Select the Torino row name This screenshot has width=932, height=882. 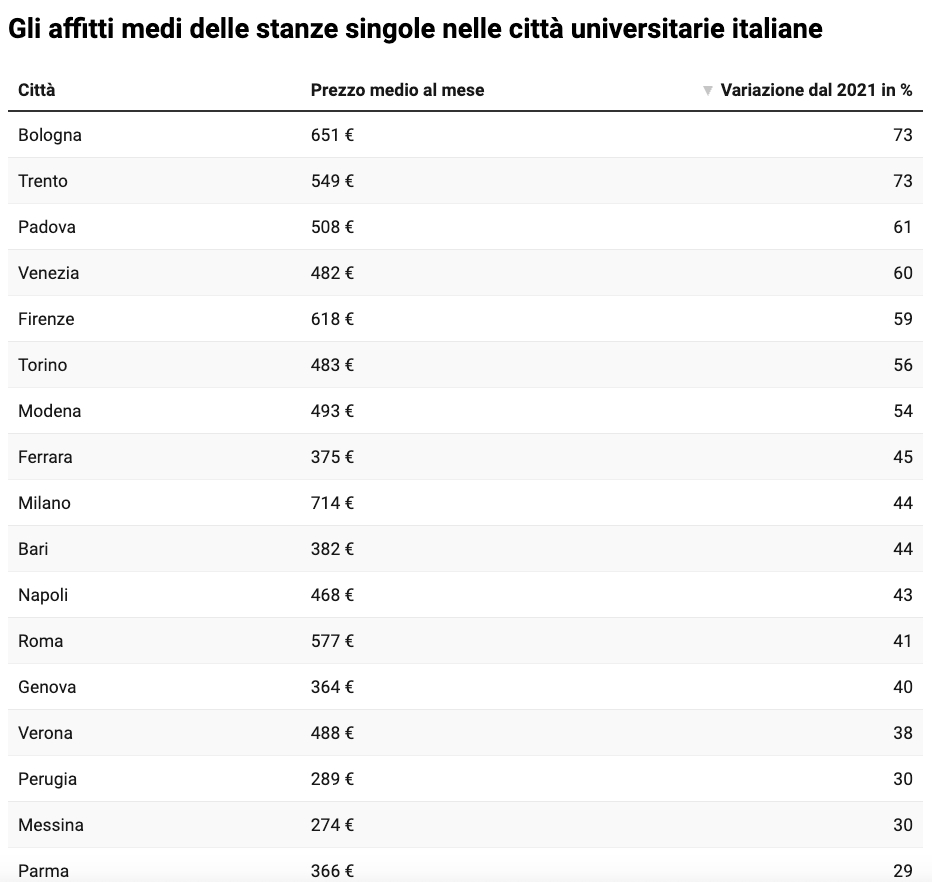(43, 365)
